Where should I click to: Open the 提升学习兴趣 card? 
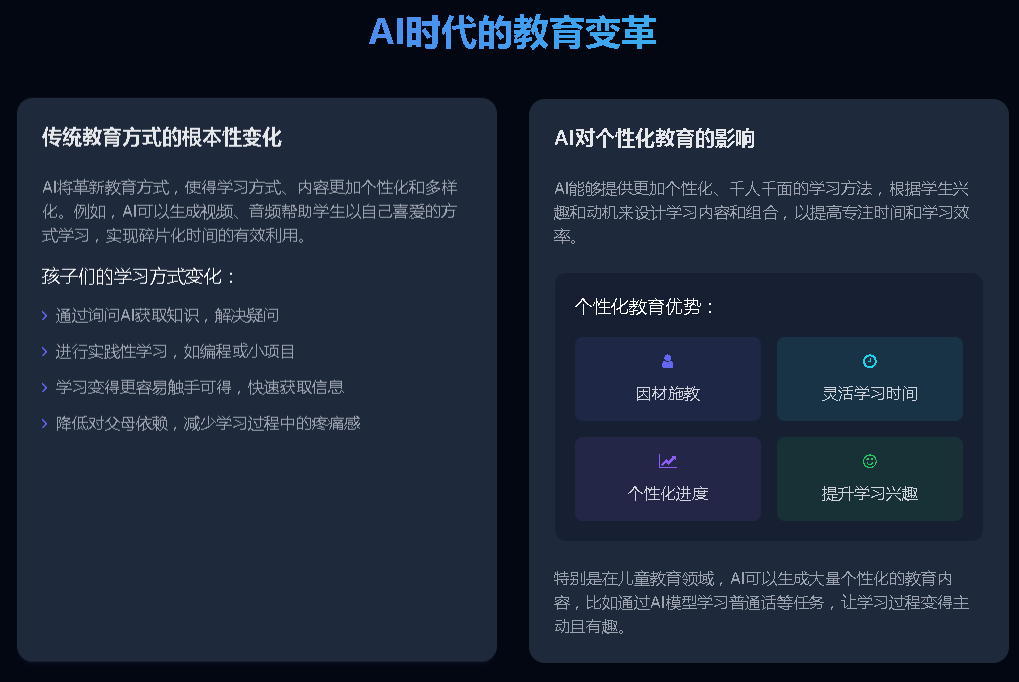click(x=870, y=479)
